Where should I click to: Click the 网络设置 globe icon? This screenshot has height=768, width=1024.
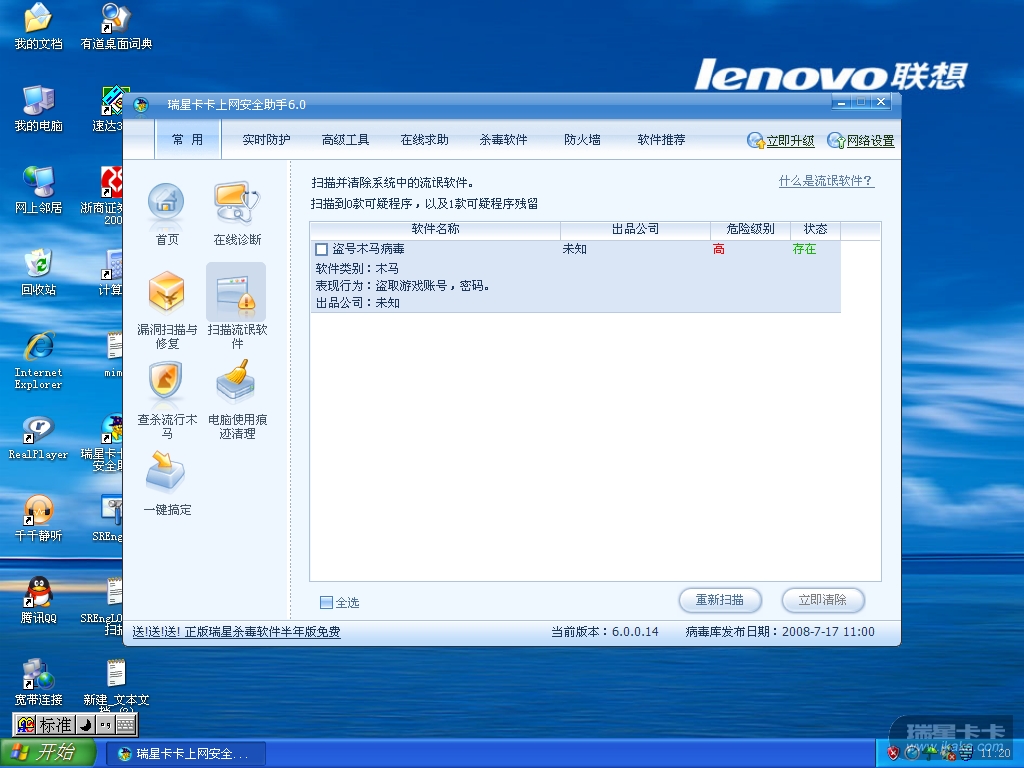pos(836,140)
